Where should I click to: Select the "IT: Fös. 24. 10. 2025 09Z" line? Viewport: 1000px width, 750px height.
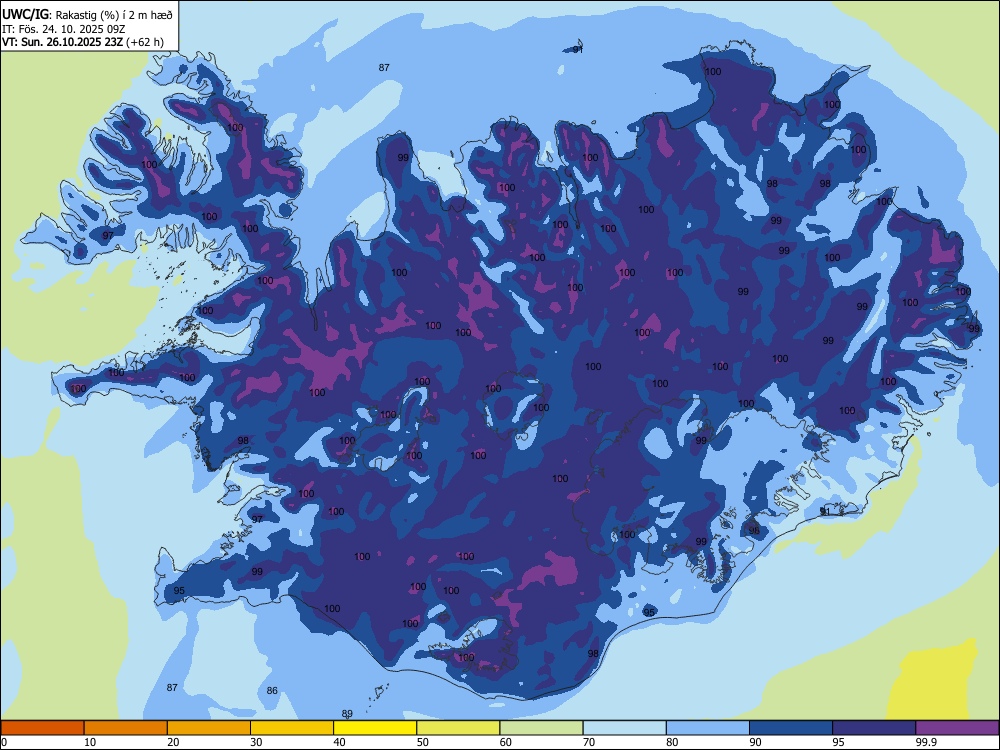[63, 29]
